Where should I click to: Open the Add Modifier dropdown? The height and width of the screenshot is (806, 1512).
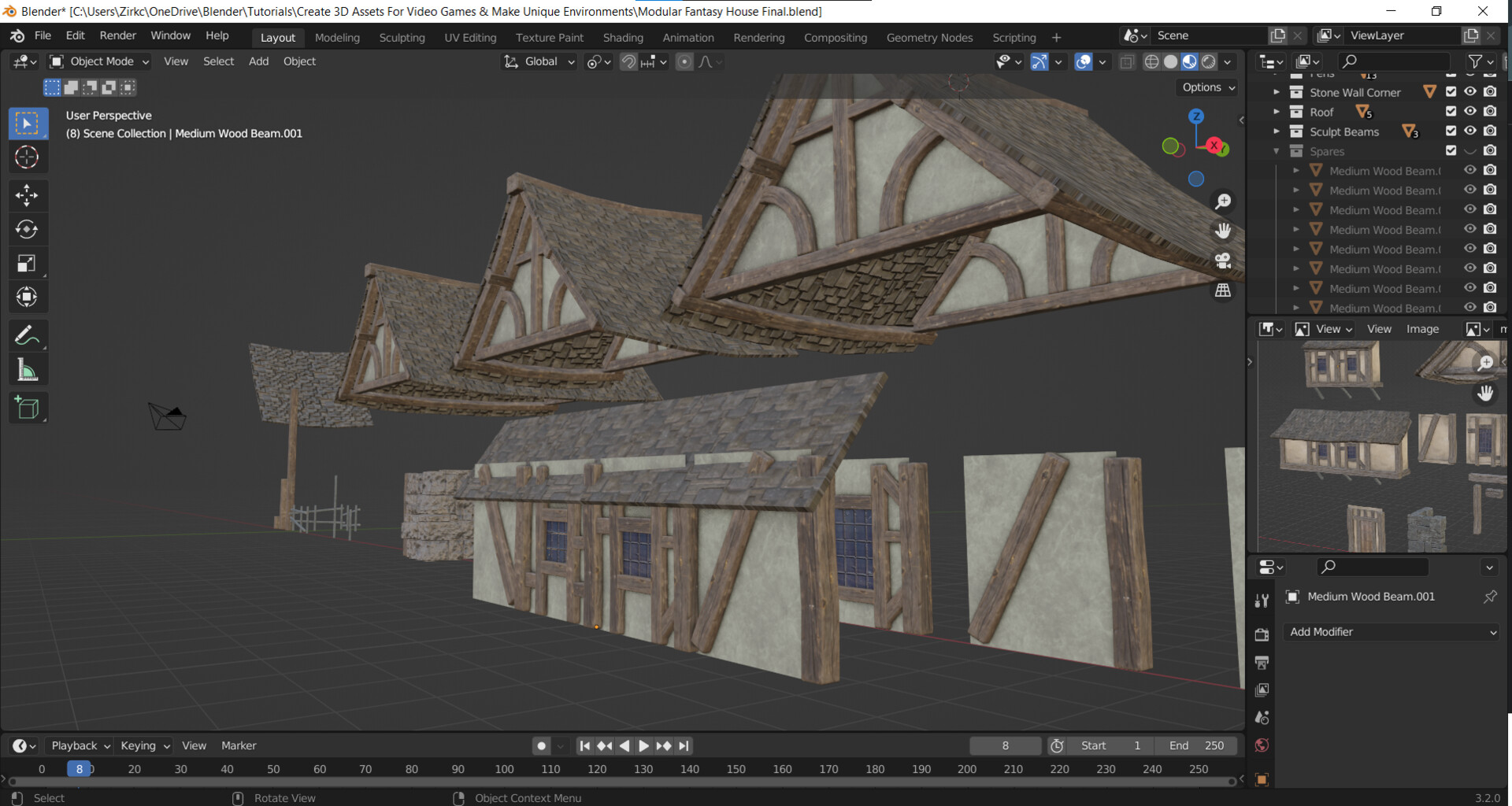[x=1392, y=632]
